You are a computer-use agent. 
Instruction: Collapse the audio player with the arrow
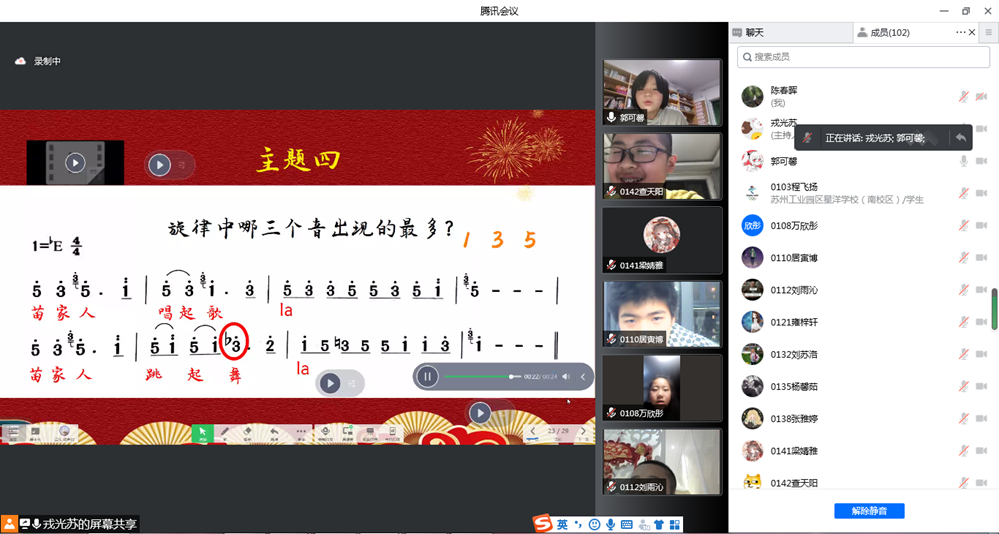pyautogui.click(x=583, y=377)
